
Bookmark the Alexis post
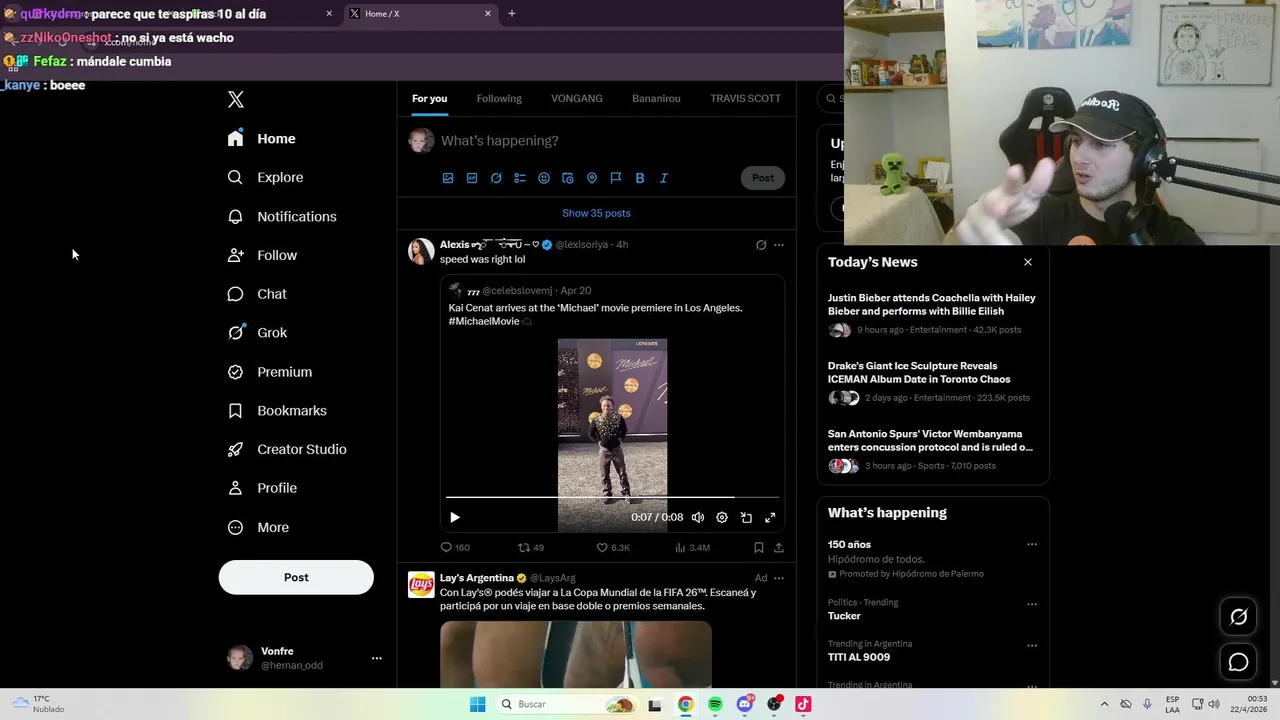tap(759, 548)
